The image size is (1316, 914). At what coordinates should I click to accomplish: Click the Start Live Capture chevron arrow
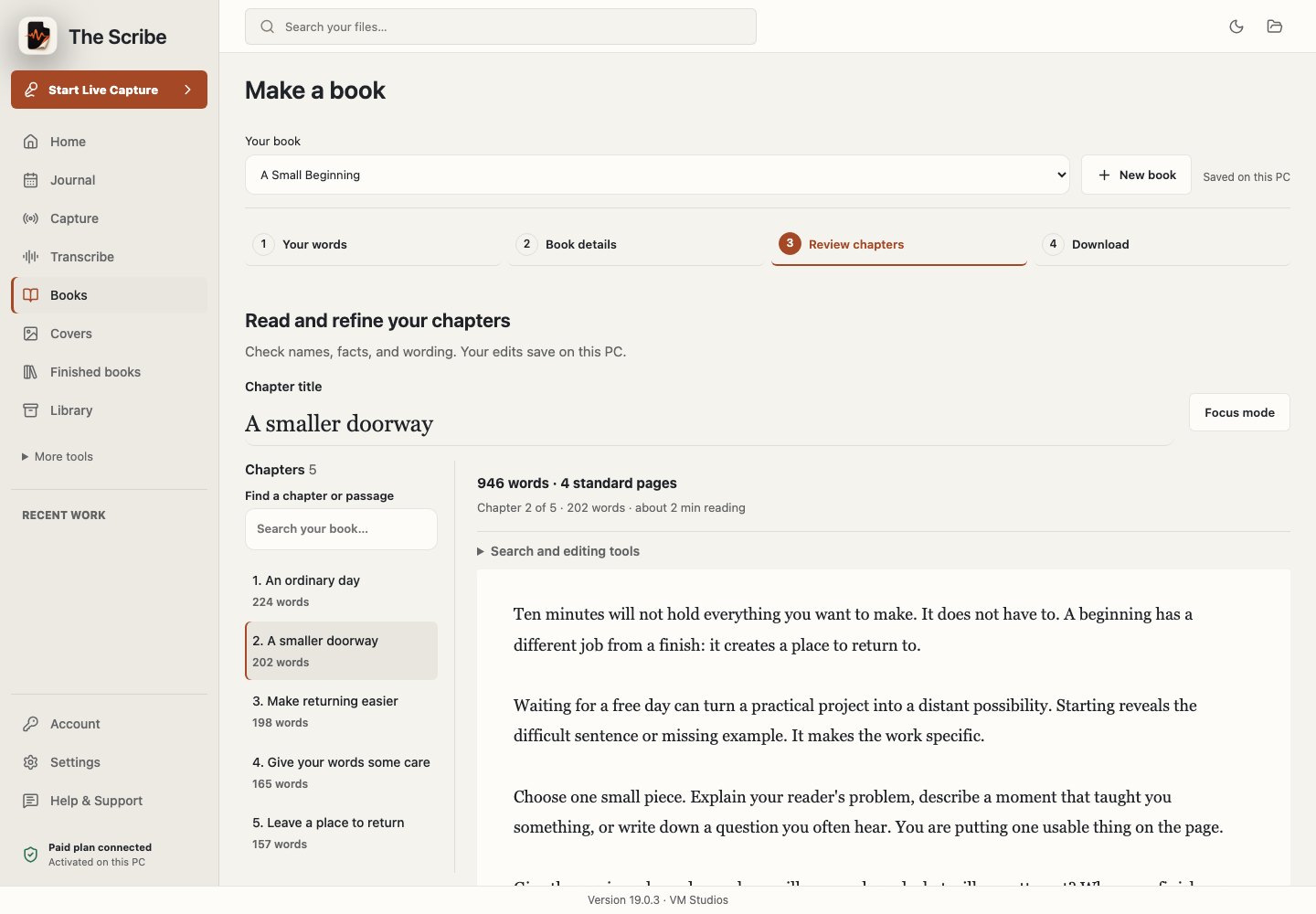(187, 90)
